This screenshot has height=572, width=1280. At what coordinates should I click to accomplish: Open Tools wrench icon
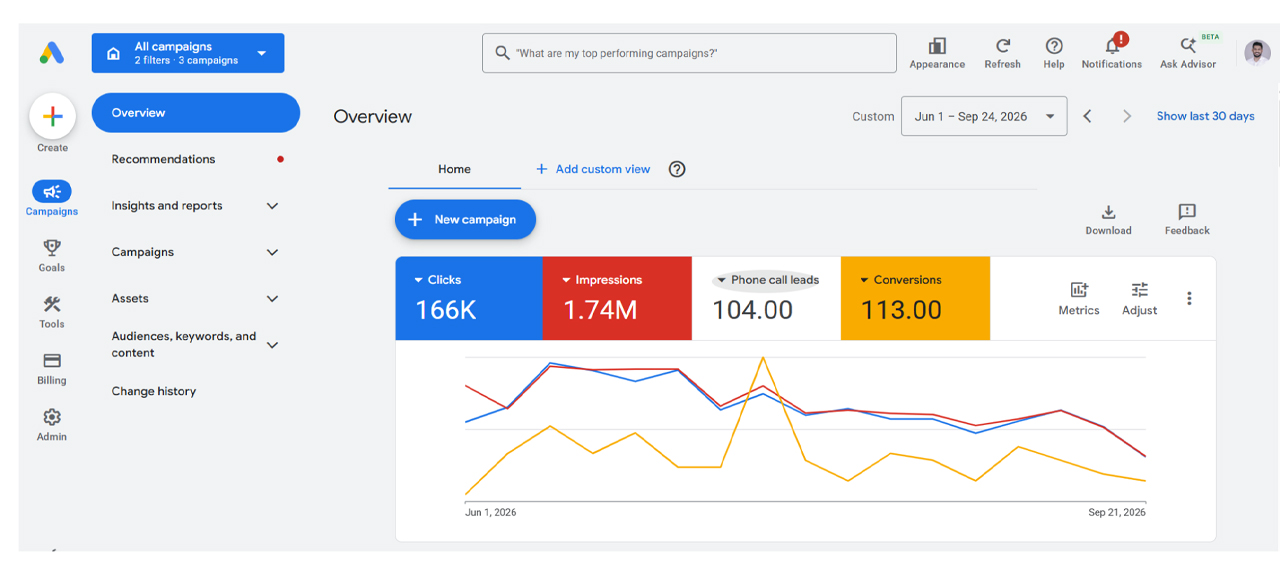click(52, 304)
